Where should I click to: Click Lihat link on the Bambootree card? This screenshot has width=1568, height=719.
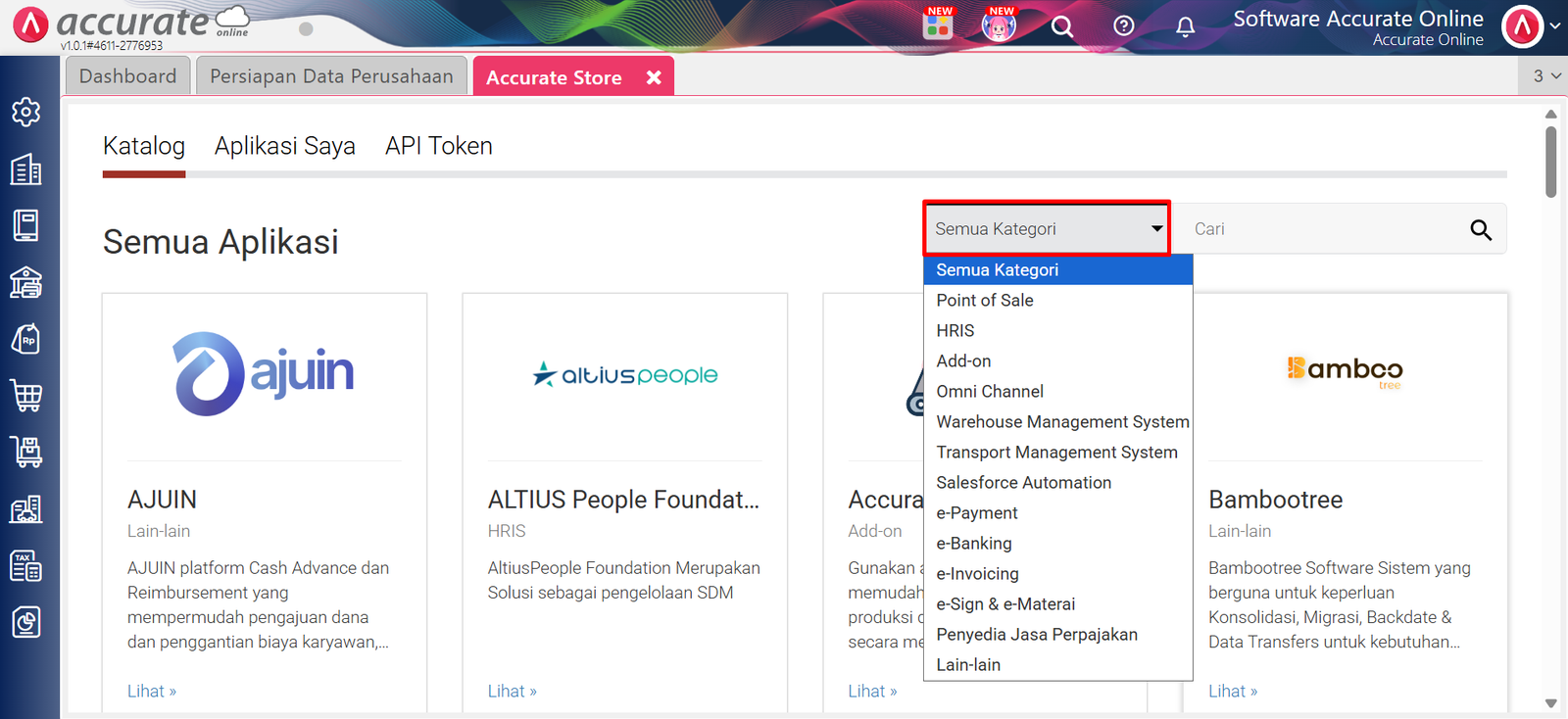[1233, 692]
